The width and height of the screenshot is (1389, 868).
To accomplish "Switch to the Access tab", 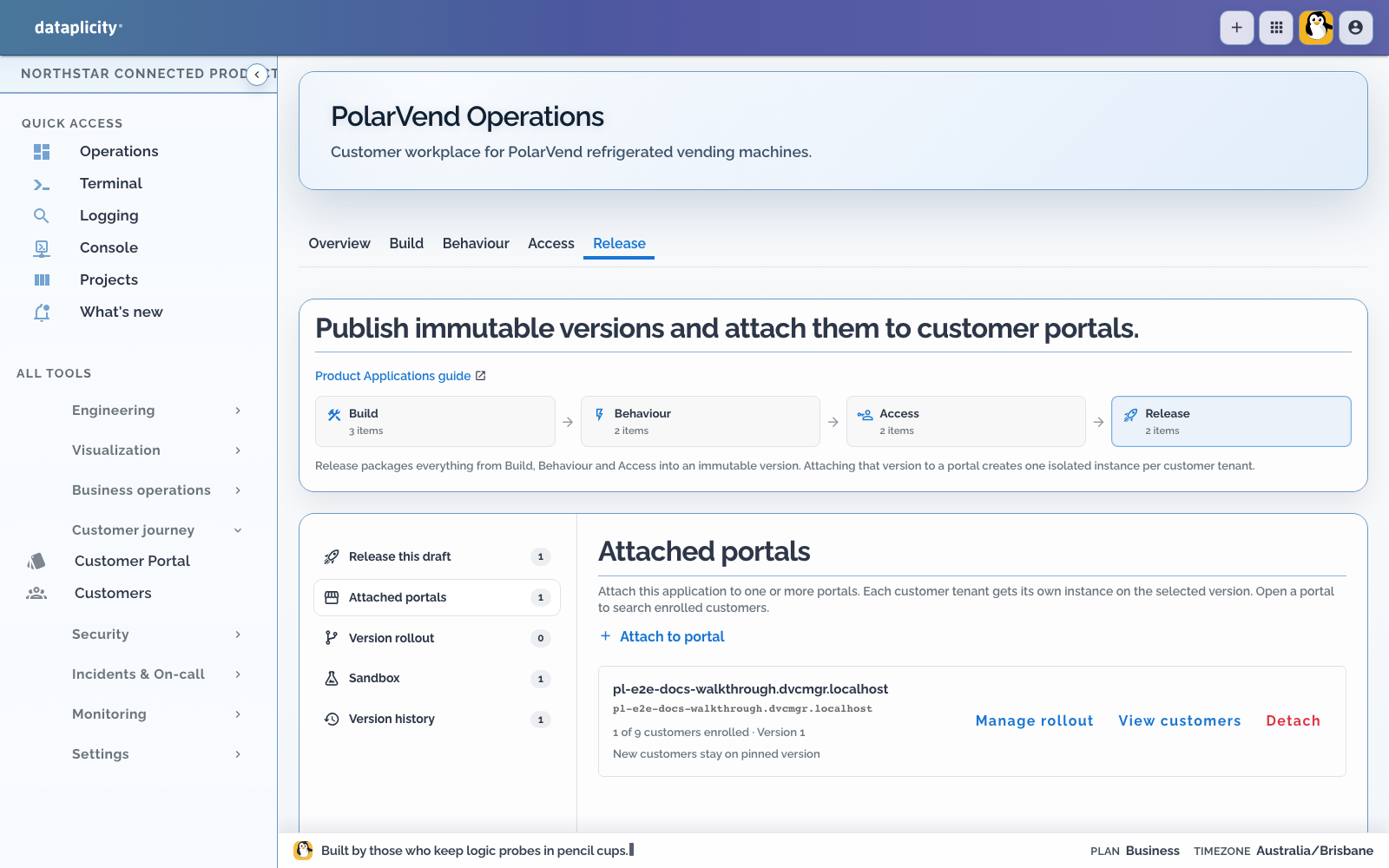I will point(551,244).
